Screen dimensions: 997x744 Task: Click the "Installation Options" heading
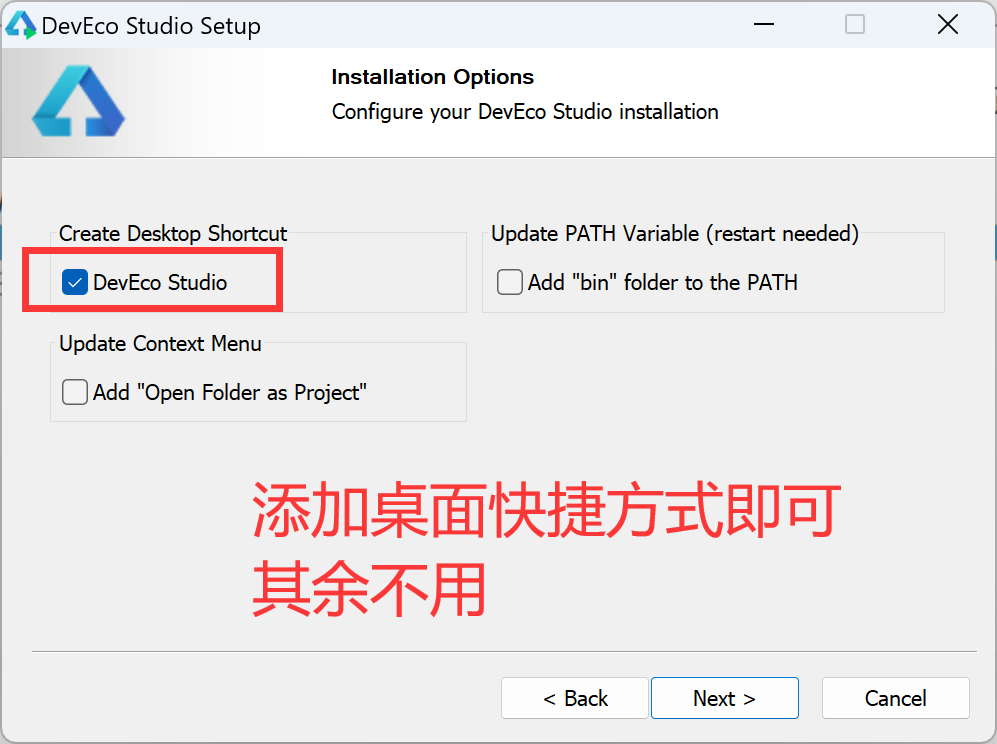[x=432, y=77]
